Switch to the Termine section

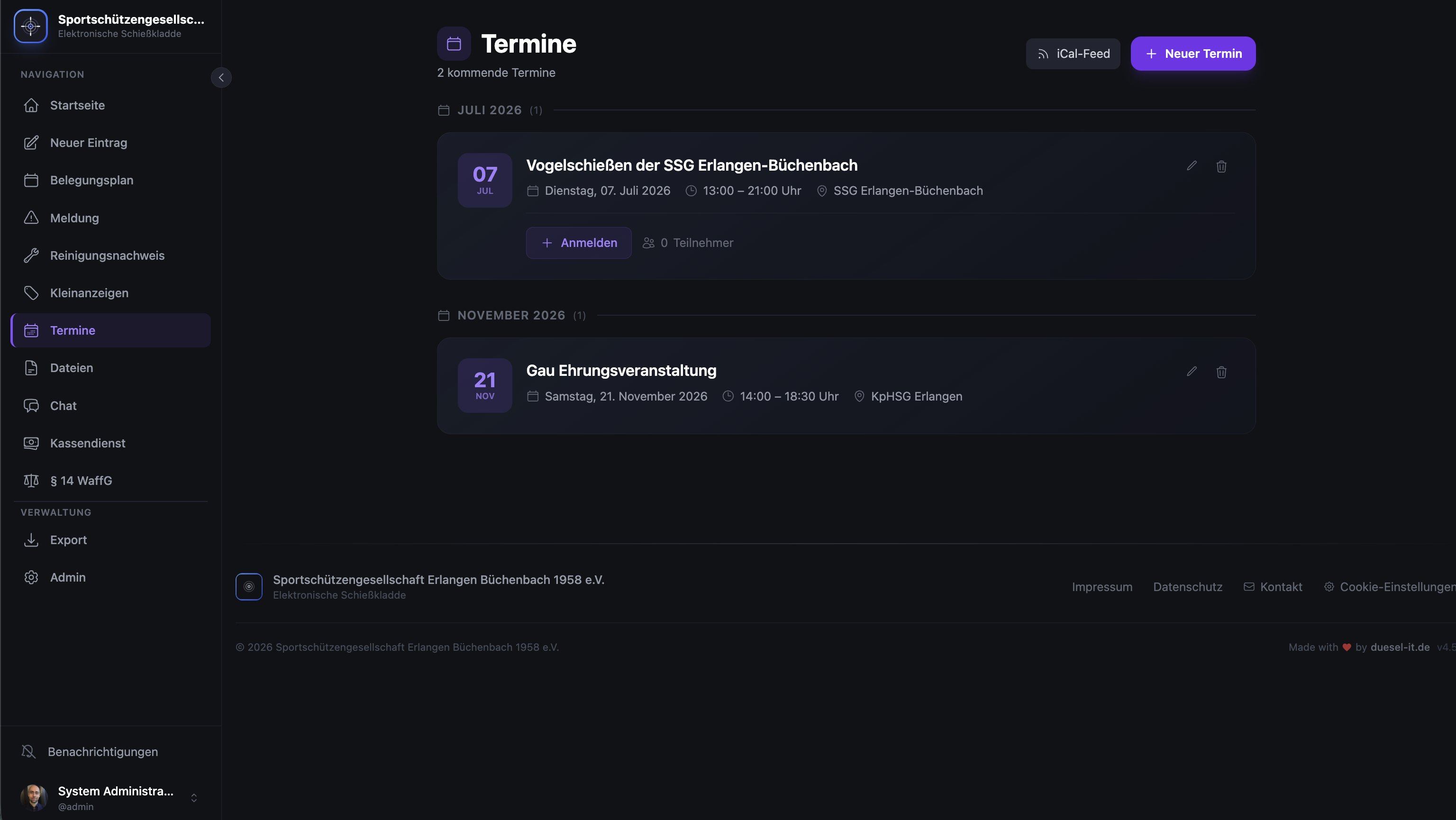point(72,330)
